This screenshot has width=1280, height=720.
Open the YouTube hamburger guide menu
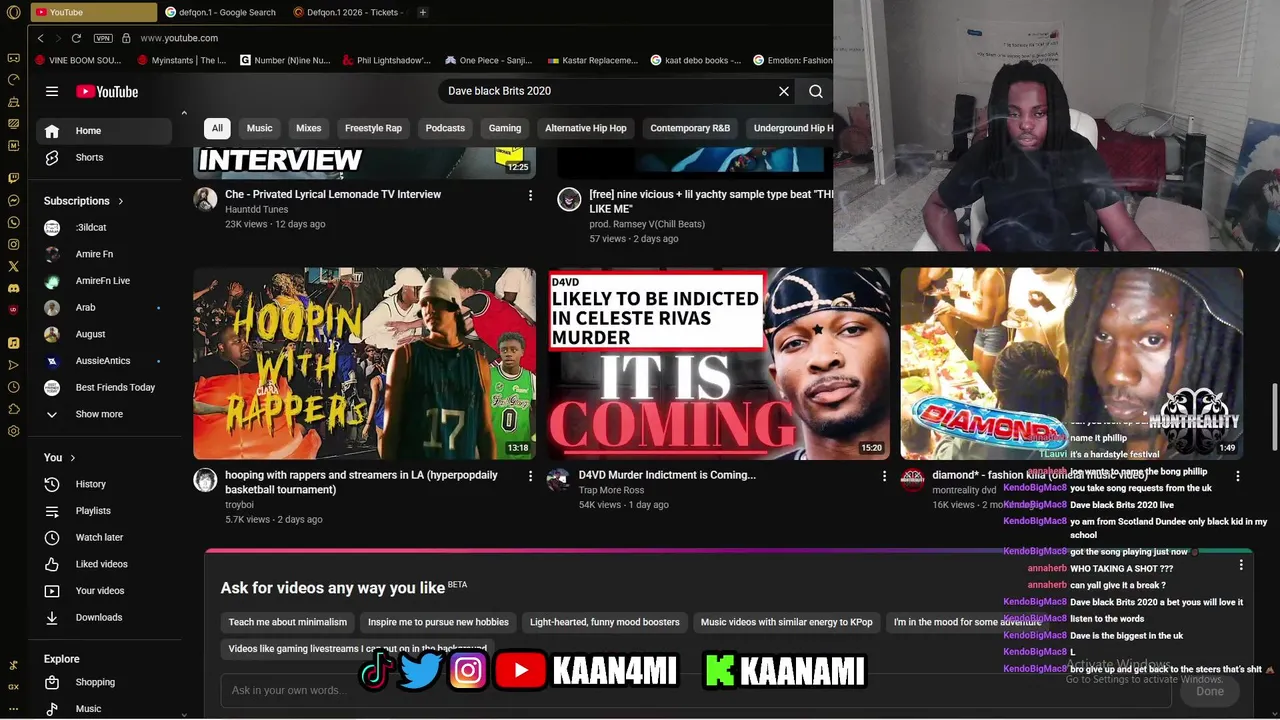[52, 91]
